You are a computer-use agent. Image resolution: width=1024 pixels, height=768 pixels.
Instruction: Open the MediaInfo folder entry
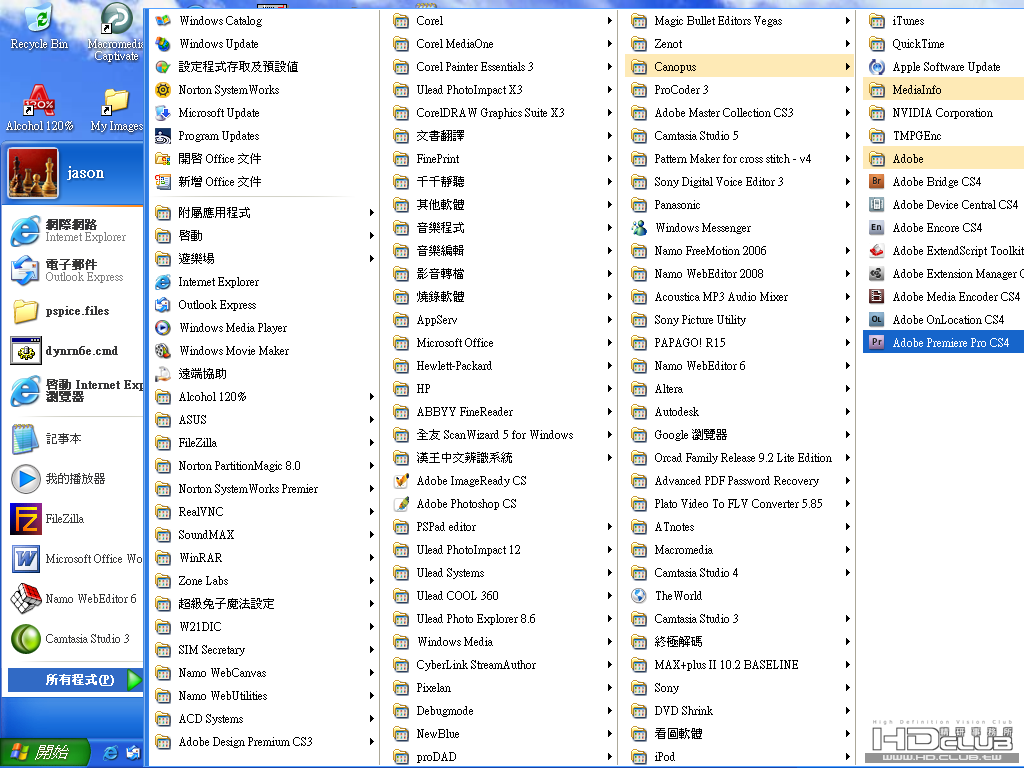pyautogui.click(x=943, y=89)
